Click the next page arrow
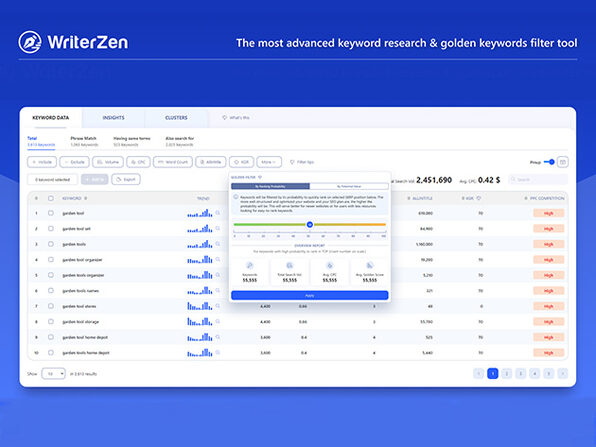This screenshot has height=447, width=596. point(563,374)
